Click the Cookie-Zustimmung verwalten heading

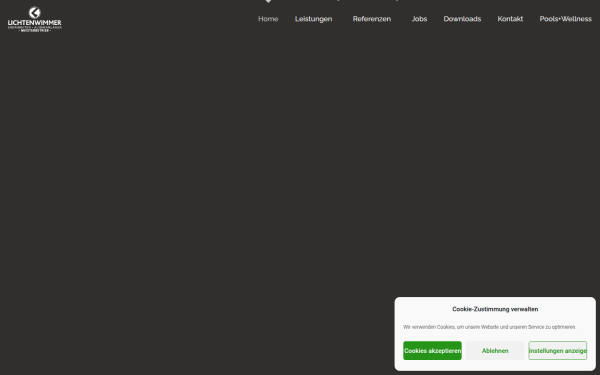coord(495,309)
